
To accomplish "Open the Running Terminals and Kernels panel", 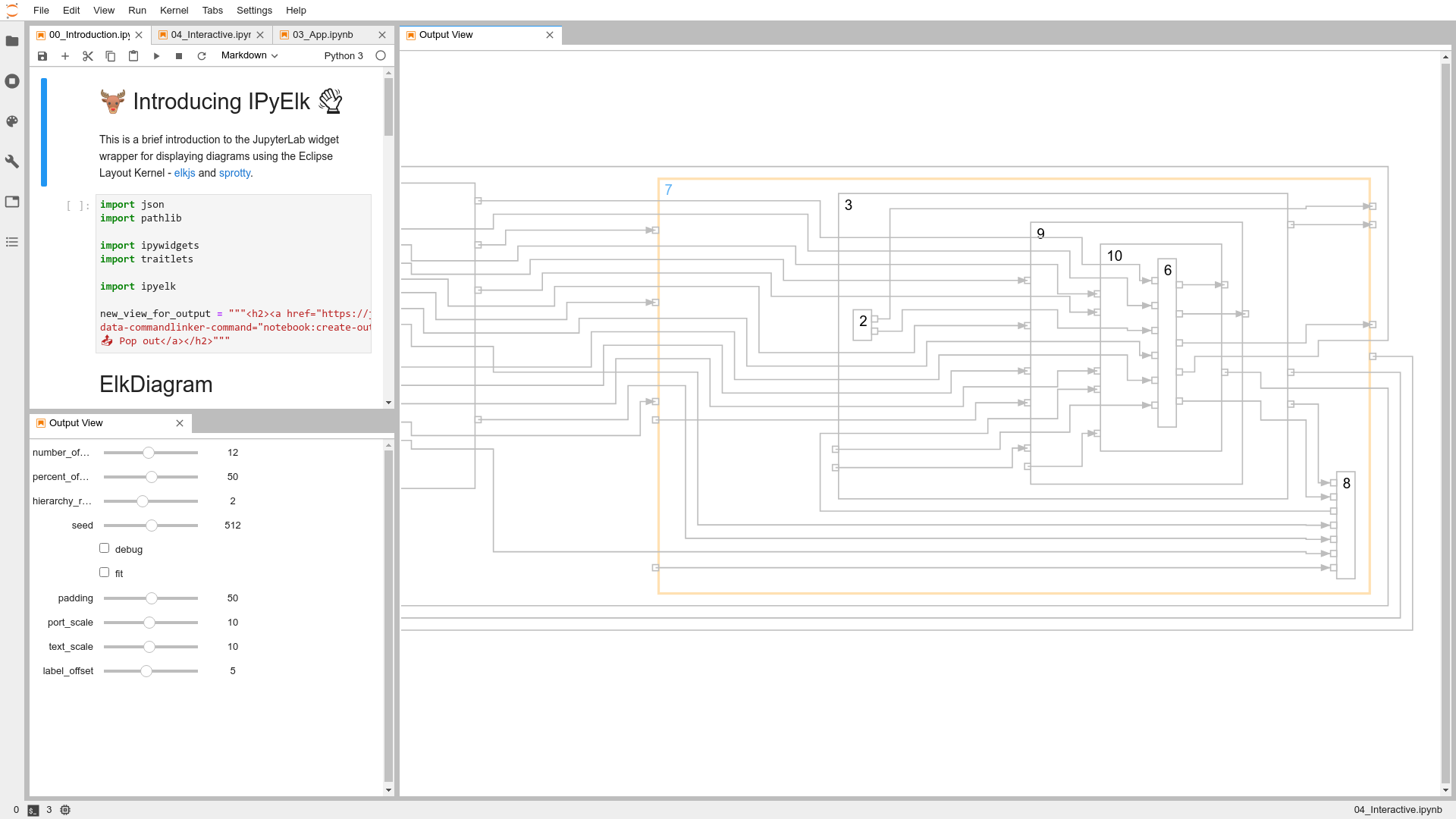I will point(12,81).
